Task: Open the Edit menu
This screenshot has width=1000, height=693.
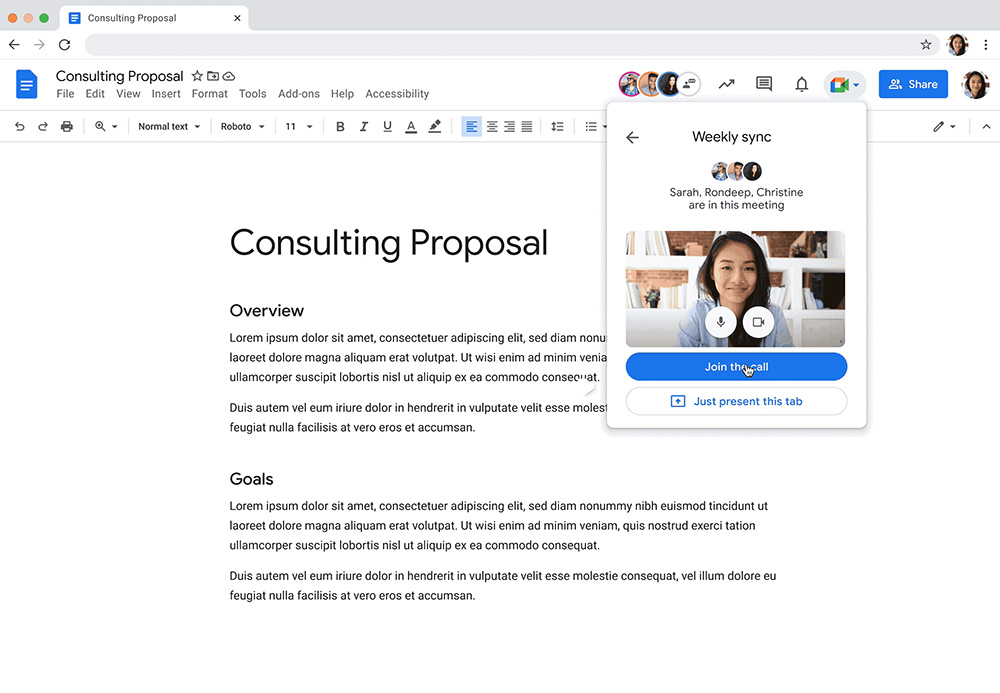Action: [x=95, y=94]
